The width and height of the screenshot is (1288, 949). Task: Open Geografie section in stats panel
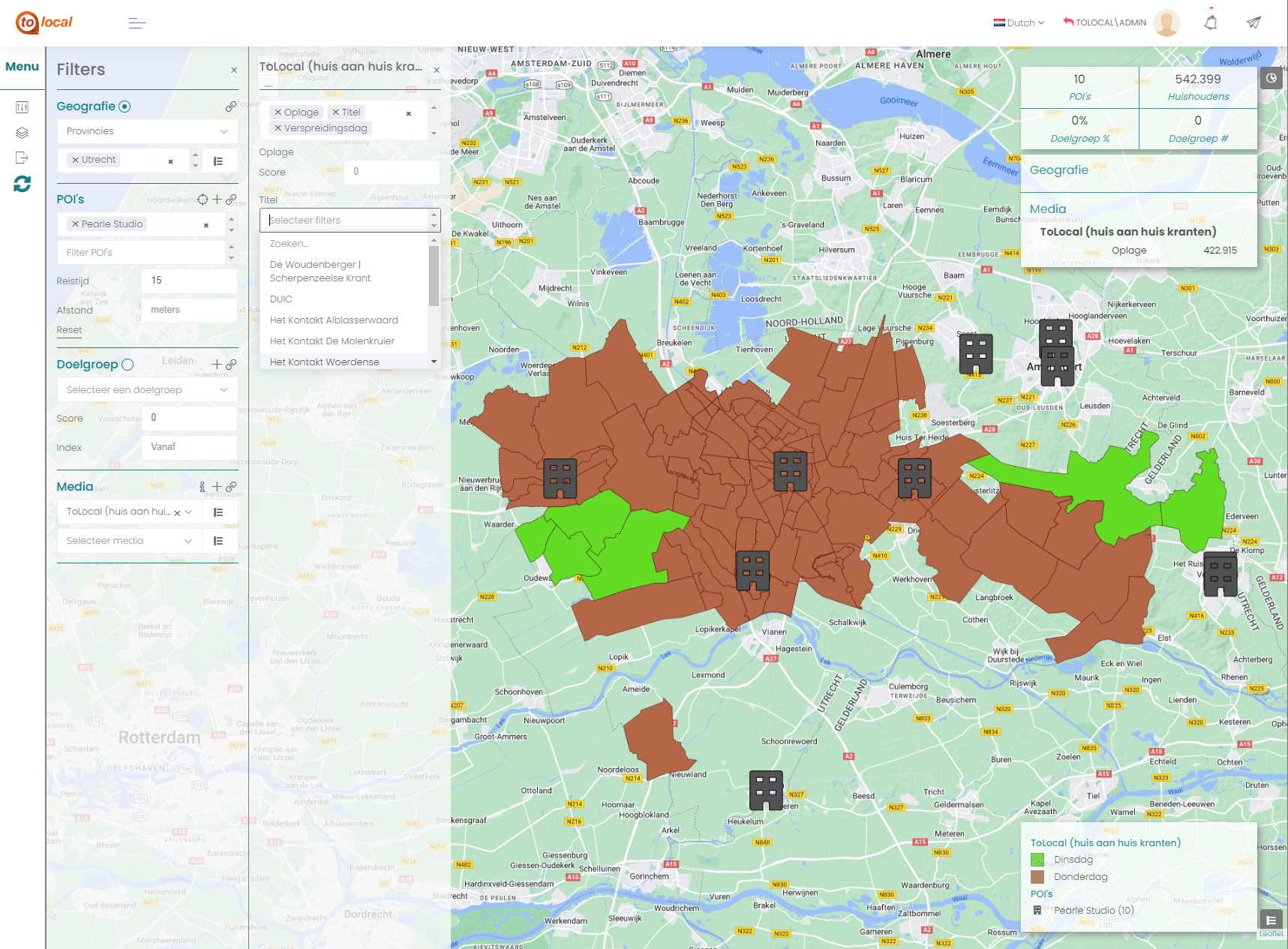click(x=1058, y=170)
